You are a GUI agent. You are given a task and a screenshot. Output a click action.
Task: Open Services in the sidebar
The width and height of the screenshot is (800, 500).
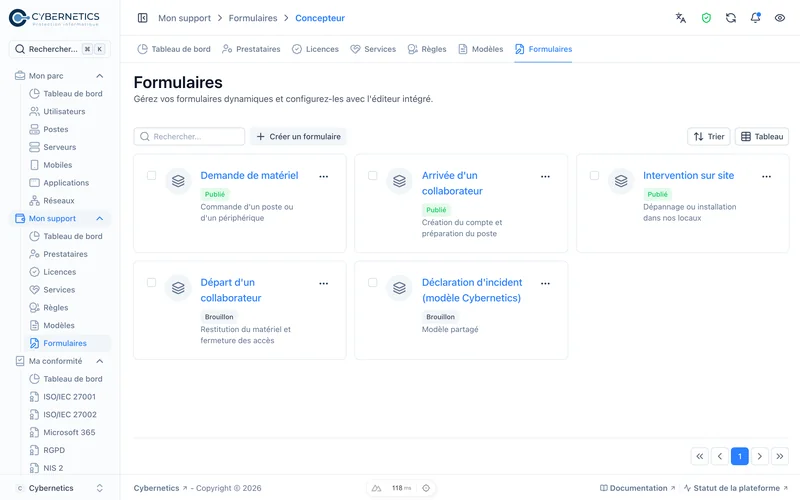(60, 290)
